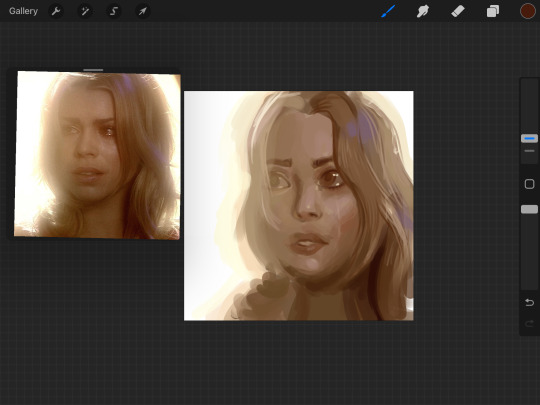
Task: Open the active color picker swatch
Action: coord(528,11)
